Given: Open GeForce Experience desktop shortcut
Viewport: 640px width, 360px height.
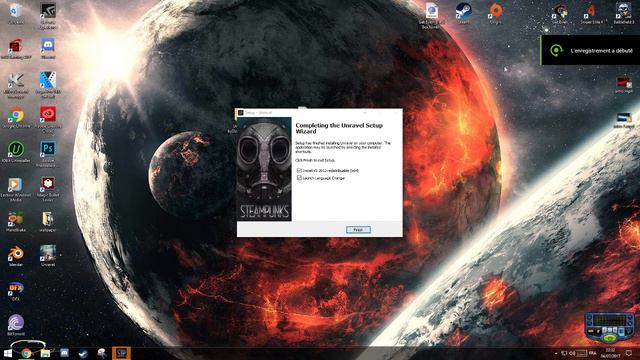Looking at the screenshot, I should [x=48, y=16].
